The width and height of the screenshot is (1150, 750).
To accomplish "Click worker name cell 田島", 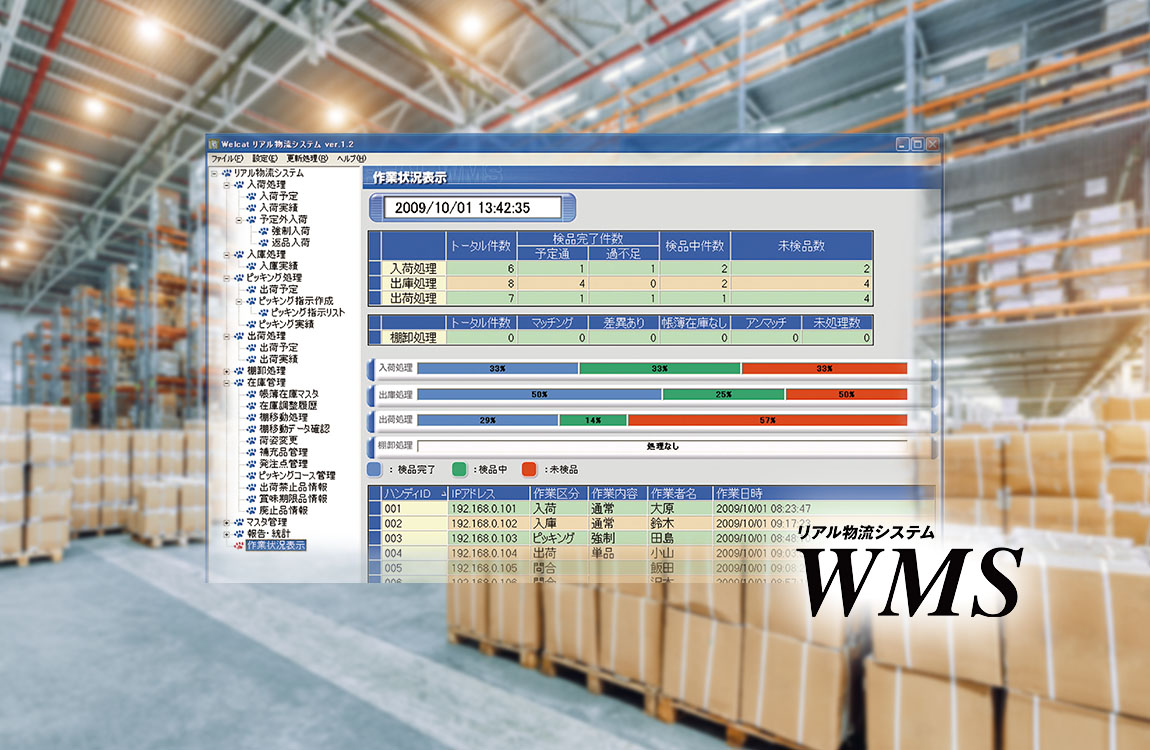I will pyautogui.click(x=679, y=538).
